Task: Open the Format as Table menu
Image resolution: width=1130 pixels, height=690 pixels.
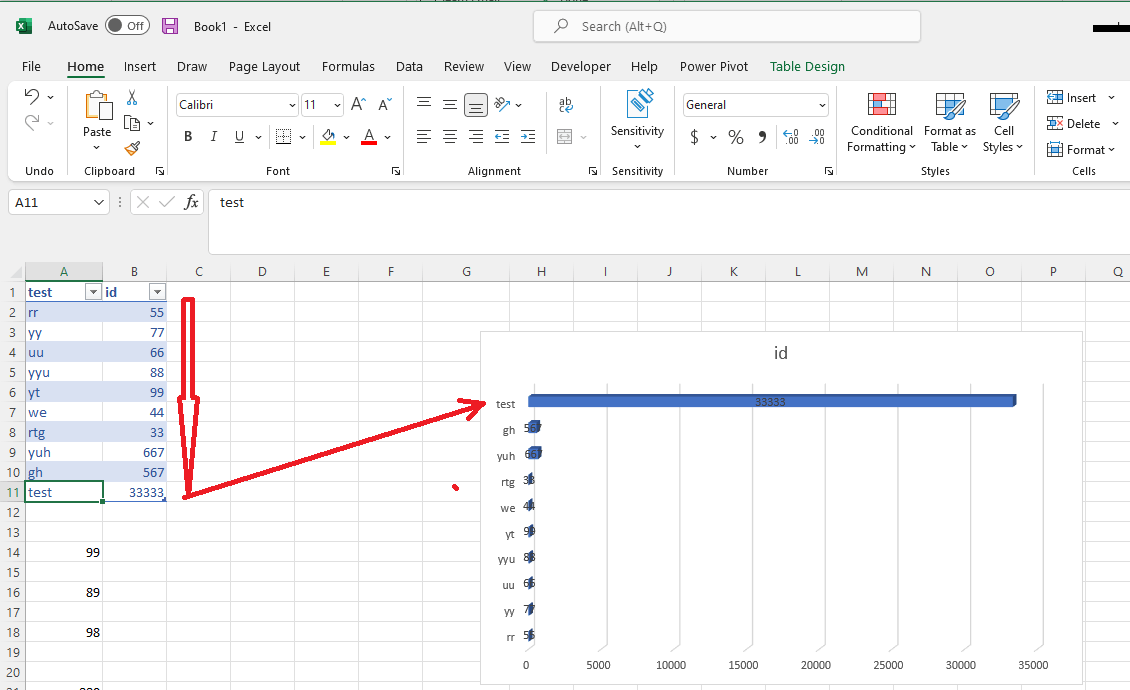Action: (949, 123)
